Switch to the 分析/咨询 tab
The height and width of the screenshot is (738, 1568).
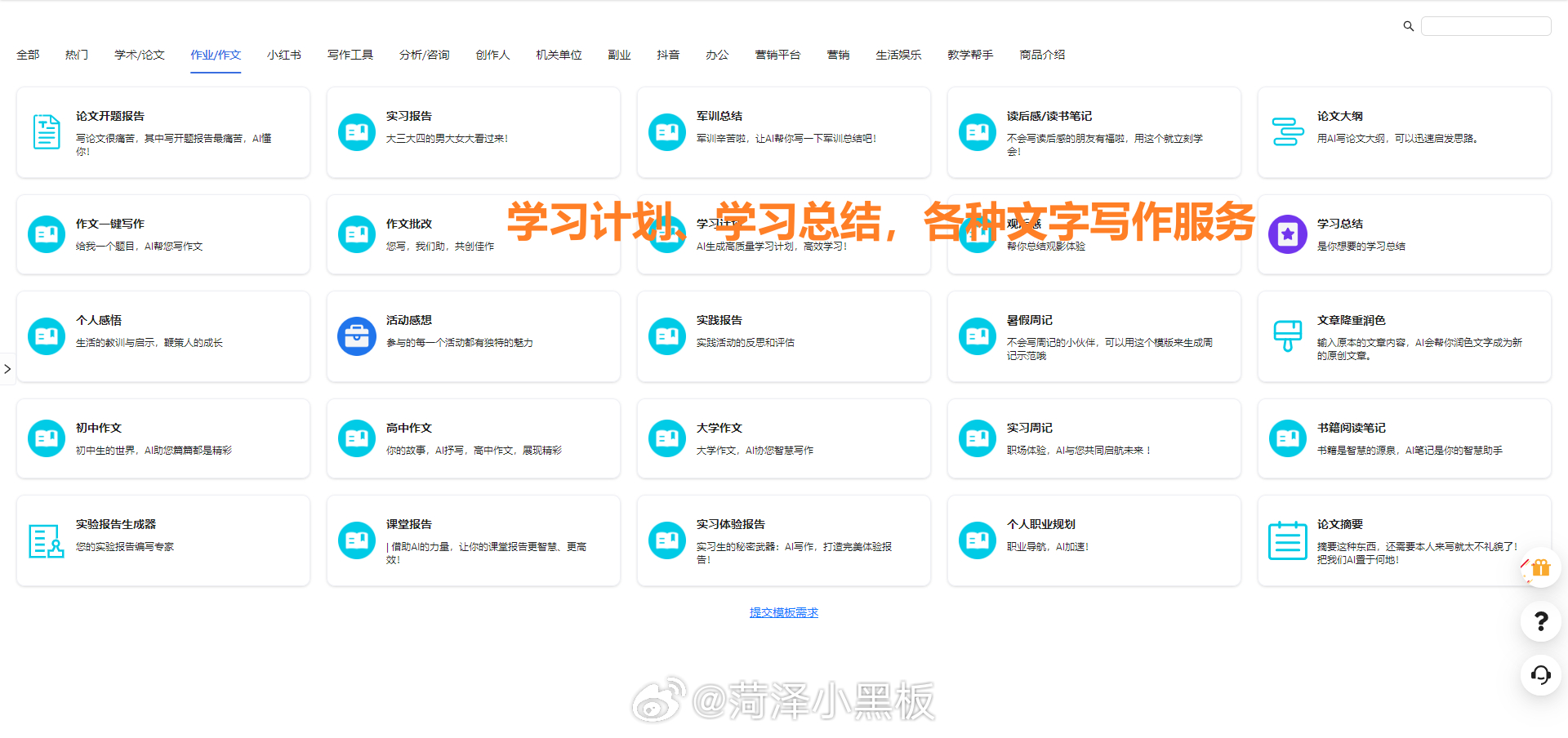point(425,55)
